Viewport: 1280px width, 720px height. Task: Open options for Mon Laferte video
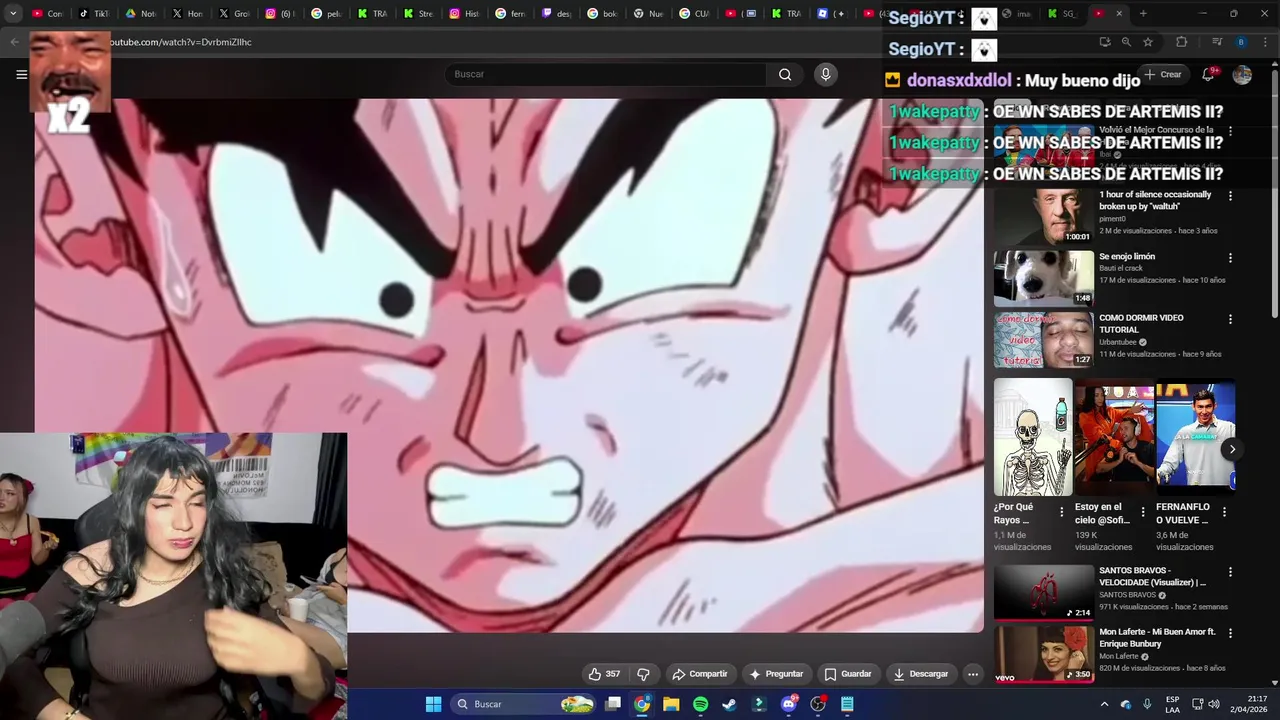coord(1230,634)
